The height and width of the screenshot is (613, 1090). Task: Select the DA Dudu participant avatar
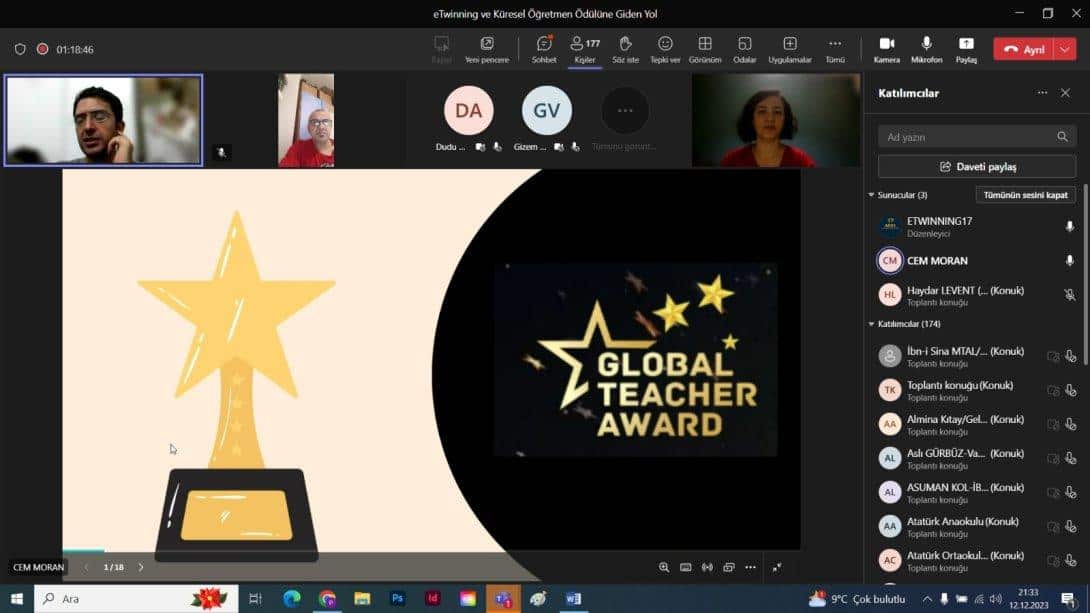click(x=469, y=111)
